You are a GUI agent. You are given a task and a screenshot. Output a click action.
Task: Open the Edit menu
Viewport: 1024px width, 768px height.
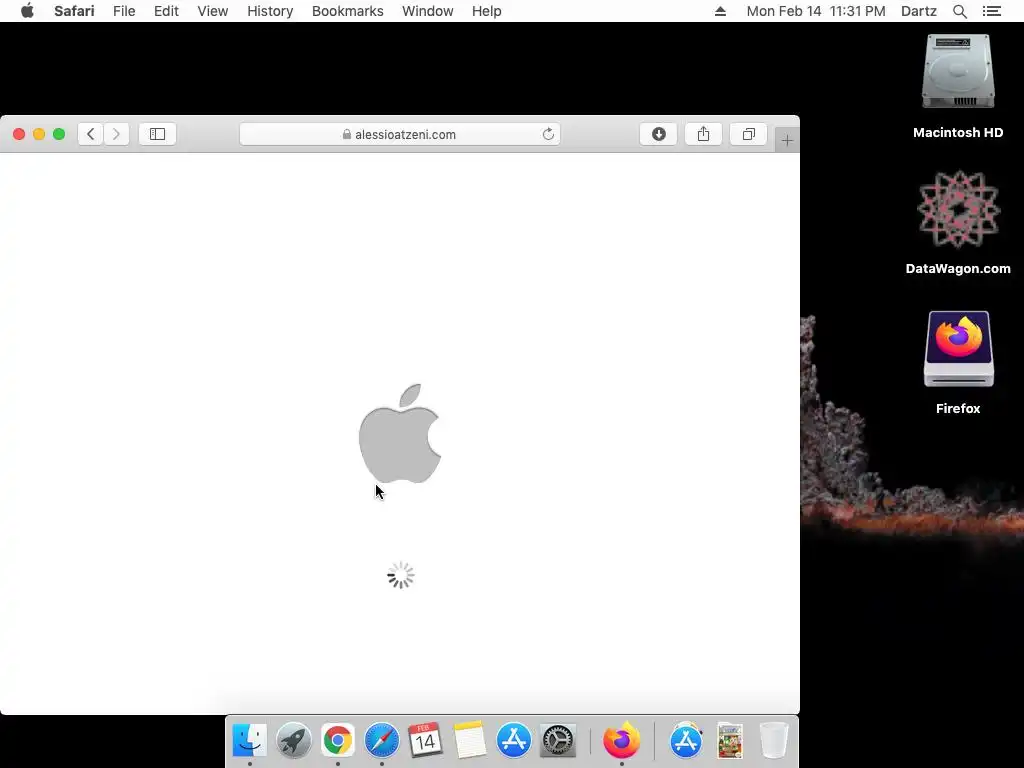(166, 11)
